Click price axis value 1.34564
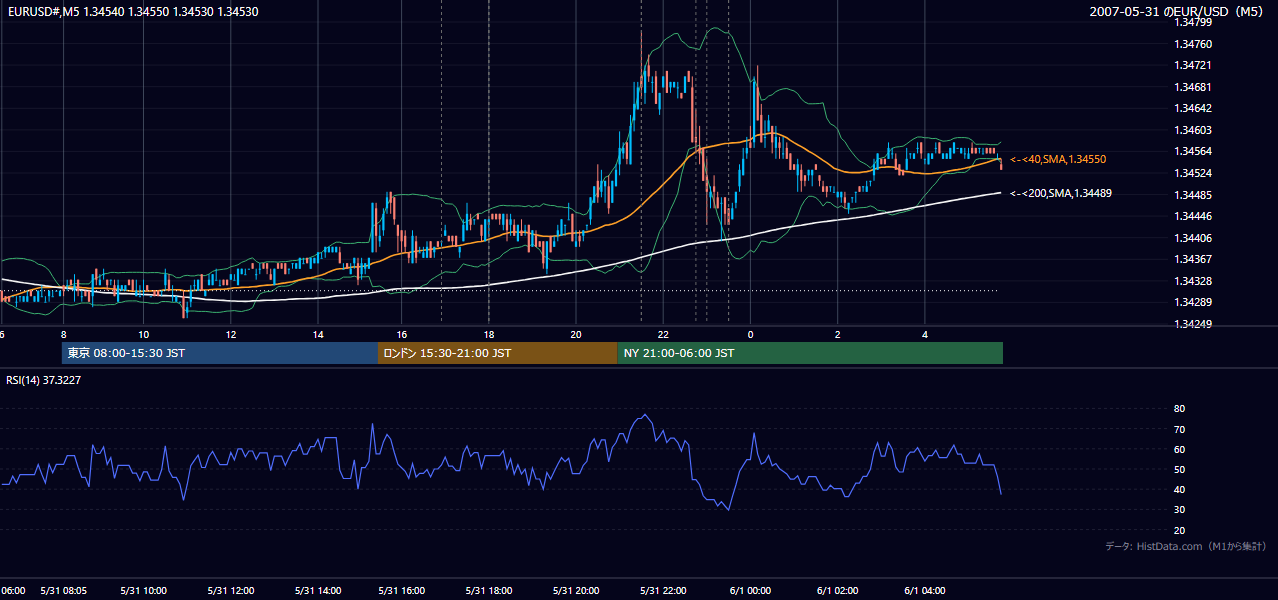 click(1191, 151)
